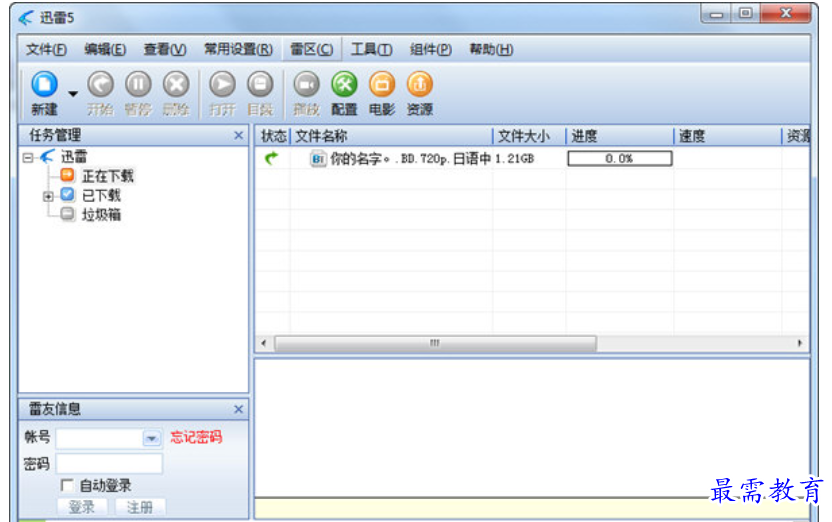Click the Xunlei bird logo in title bar

pyautogui.click(x=26, y=18)
